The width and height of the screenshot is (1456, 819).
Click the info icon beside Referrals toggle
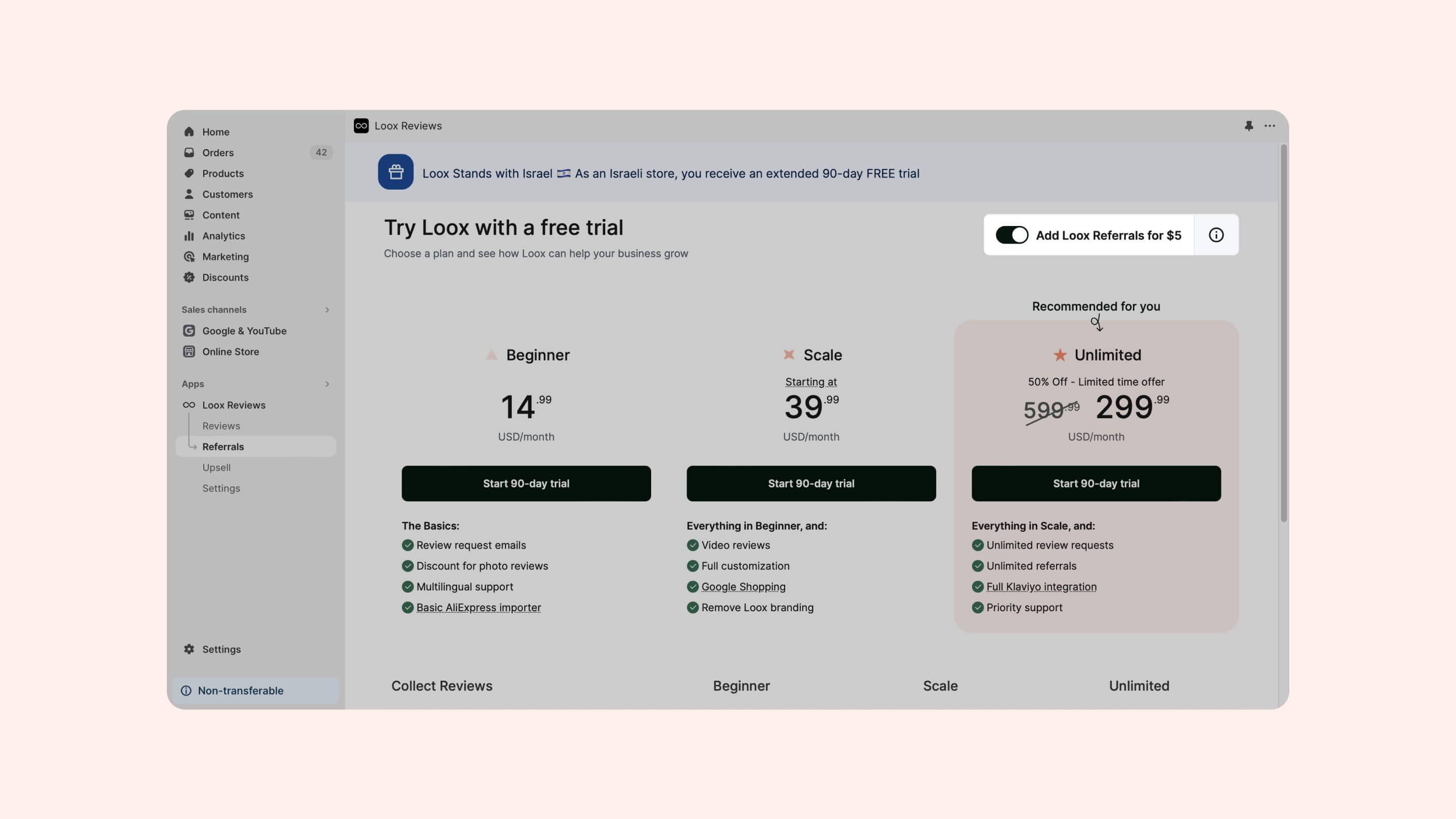click(1216, 235)
